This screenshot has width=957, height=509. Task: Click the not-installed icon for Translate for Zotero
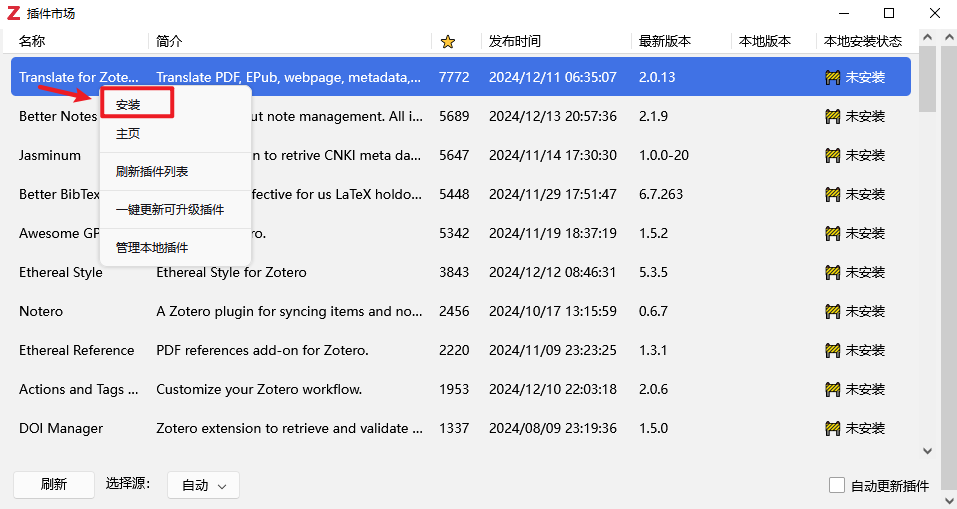[832, 78]
